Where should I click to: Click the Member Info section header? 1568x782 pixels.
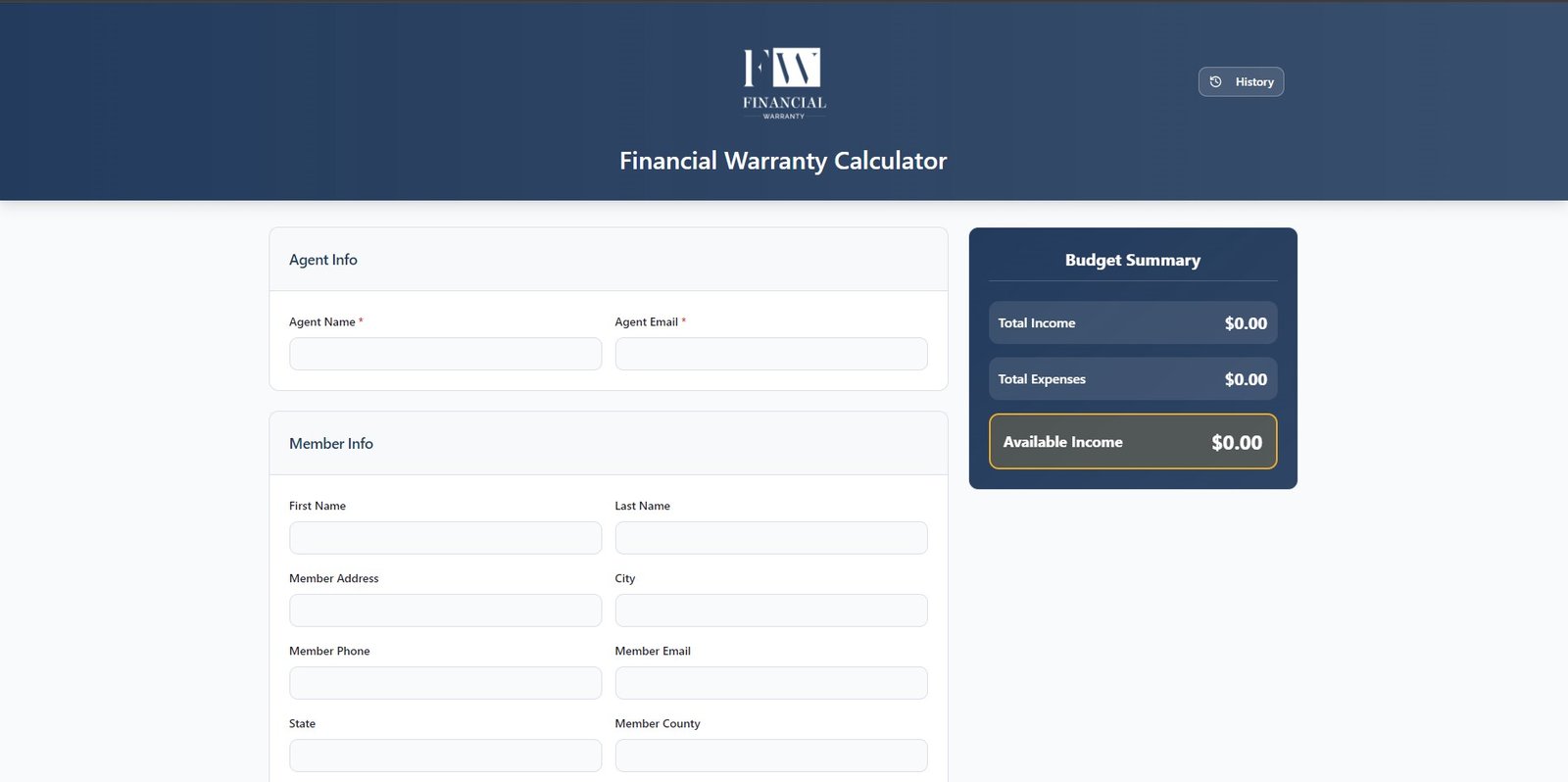pos(609,444)
